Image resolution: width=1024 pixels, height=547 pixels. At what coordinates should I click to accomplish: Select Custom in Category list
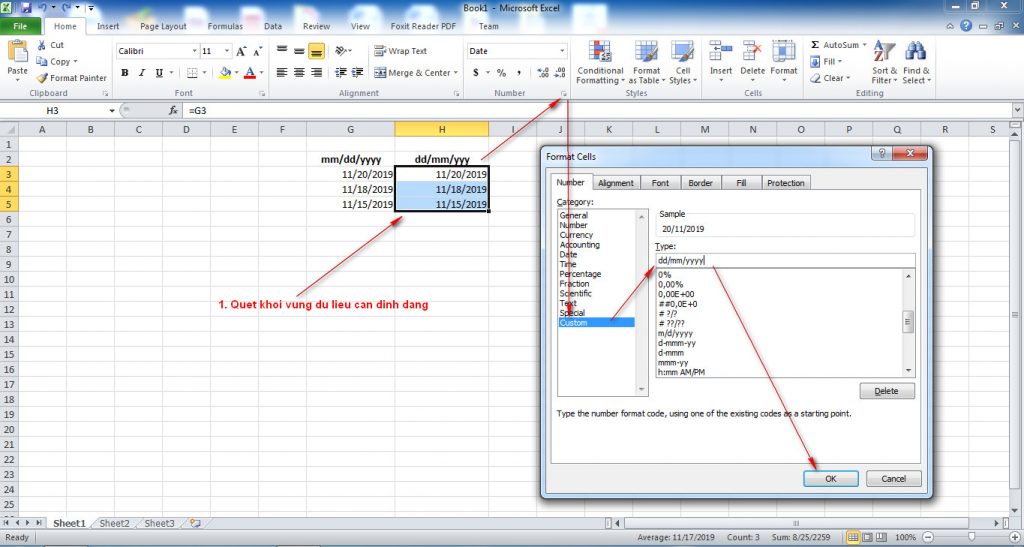[x=596, y=323]
